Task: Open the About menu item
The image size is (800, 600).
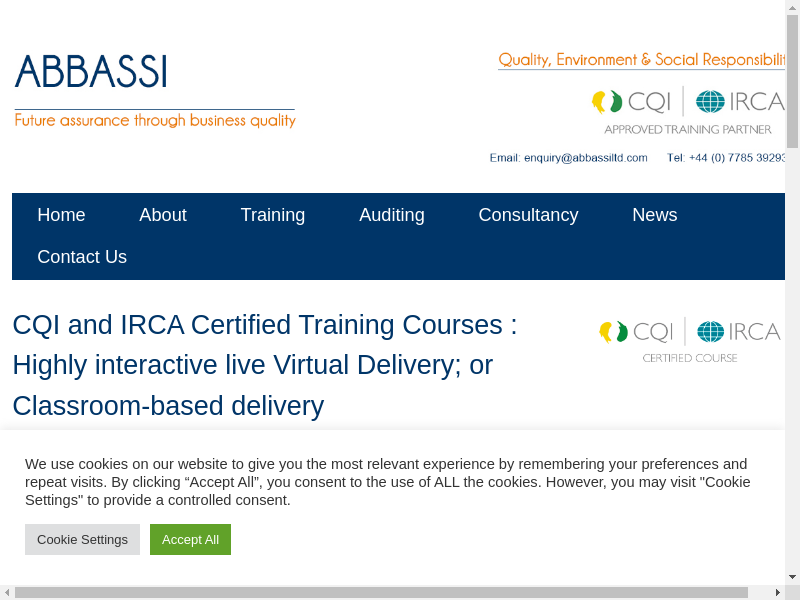Action: (x=163, y=215)
